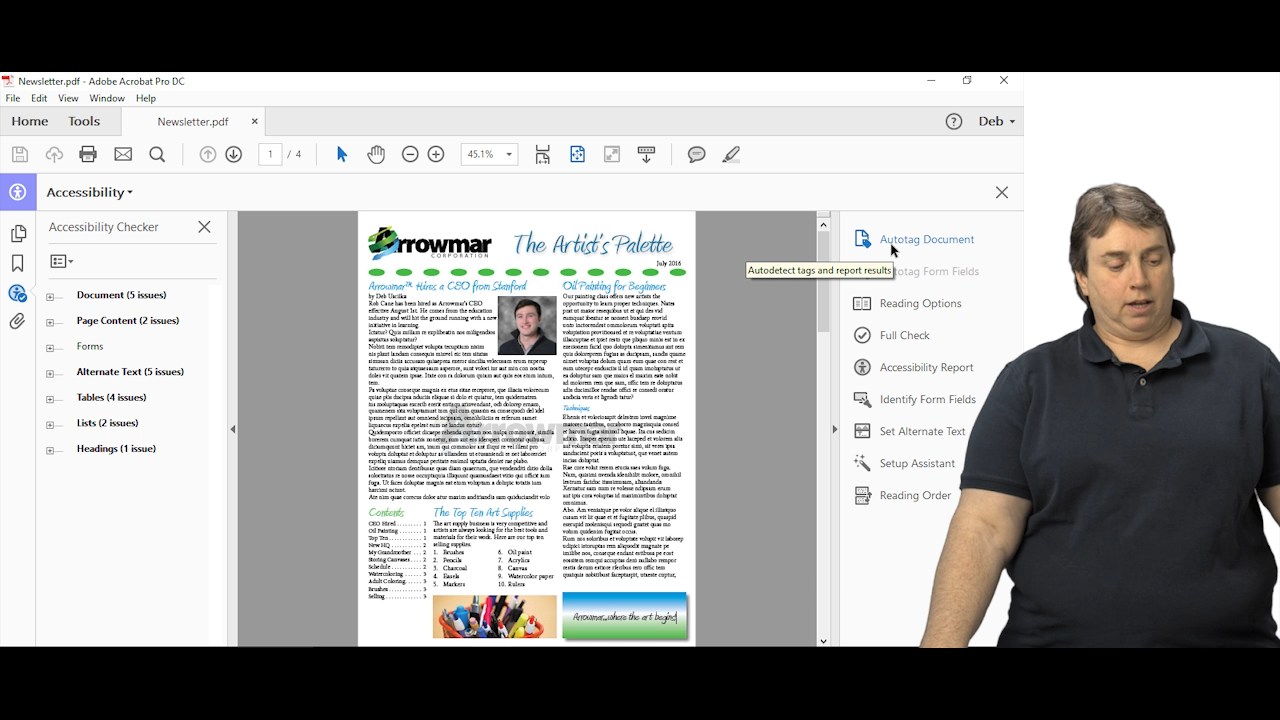Go to next page arrow
Screen dimensions: 1280x720
click(x=234, y=154)
